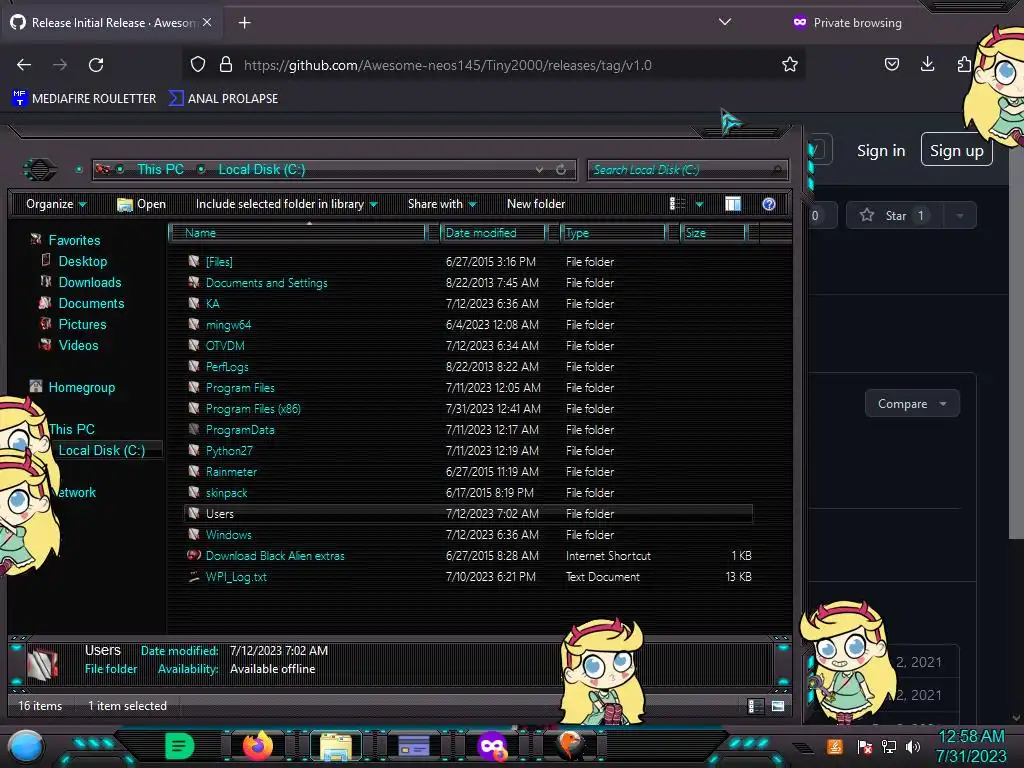Screen dimensions: 1024x768
Task: Open Explorer help question mark icon
Action: pos(769,204)
